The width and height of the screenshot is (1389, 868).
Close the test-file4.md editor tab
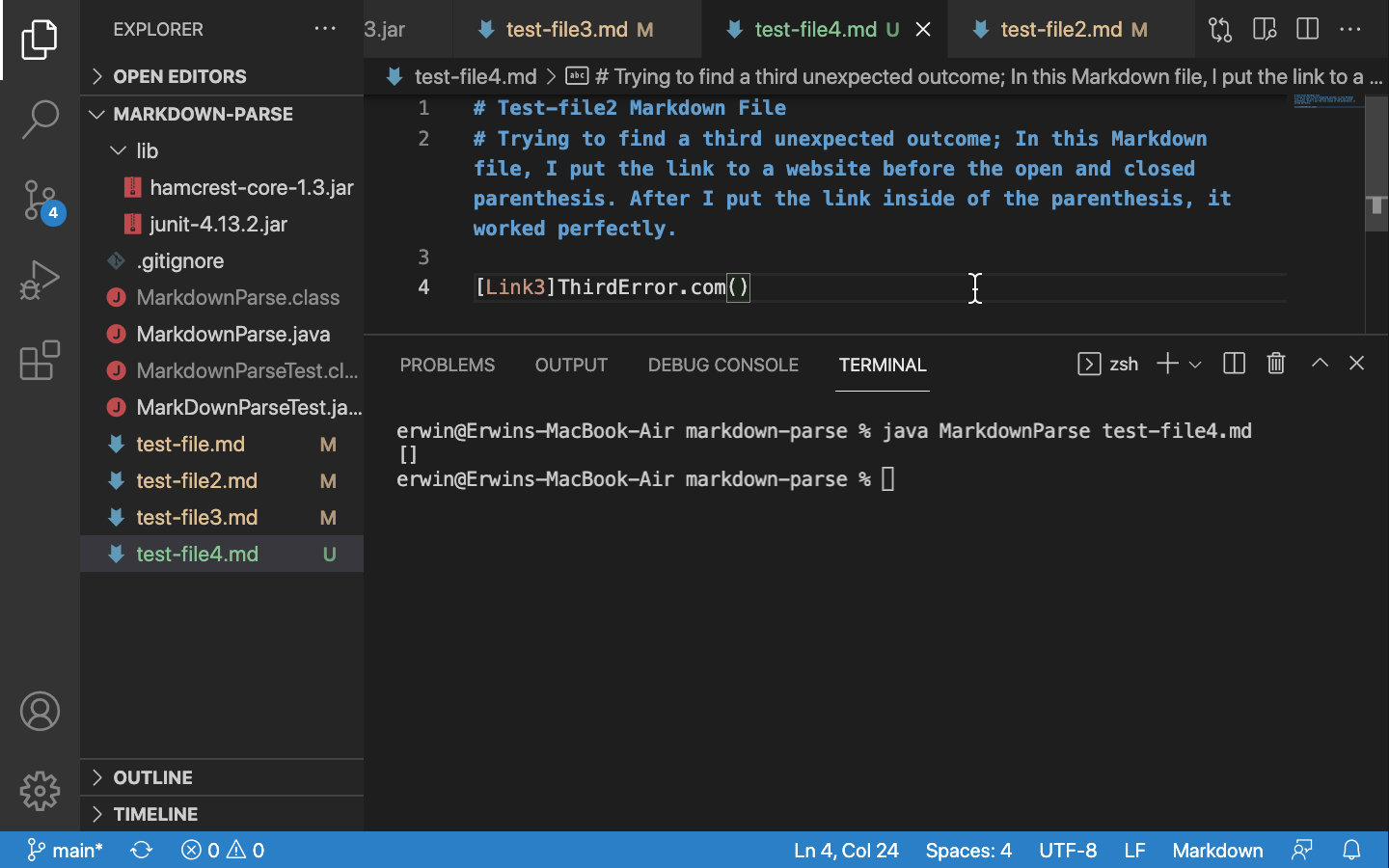[923, 29]
